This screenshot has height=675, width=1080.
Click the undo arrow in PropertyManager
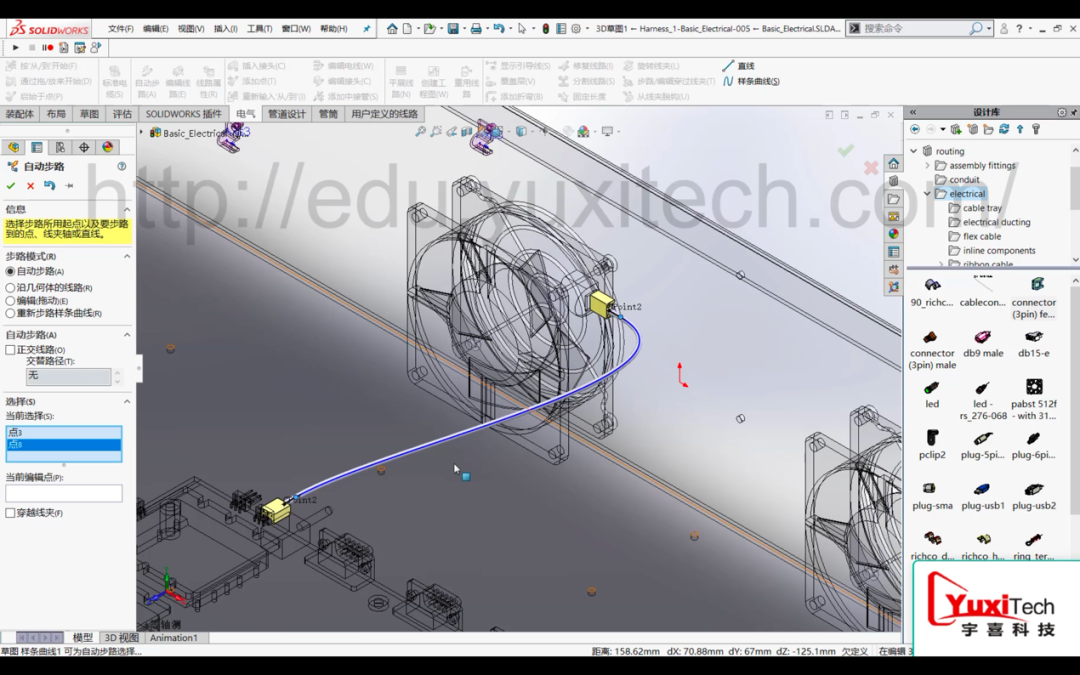50,185
